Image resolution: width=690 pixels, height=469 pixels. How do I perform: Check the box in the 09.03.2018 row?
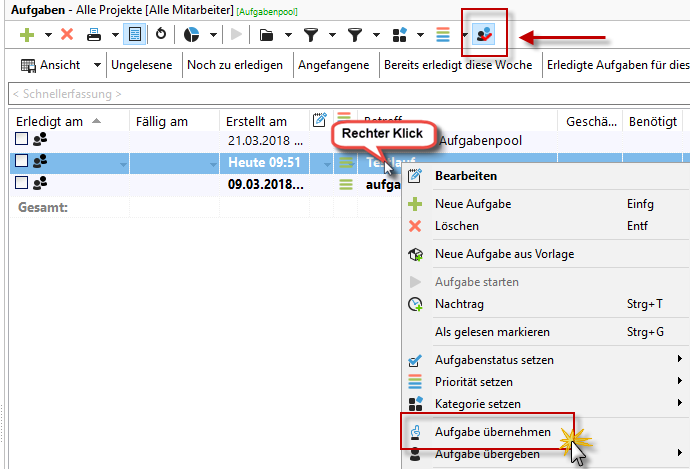pos(22,183)
